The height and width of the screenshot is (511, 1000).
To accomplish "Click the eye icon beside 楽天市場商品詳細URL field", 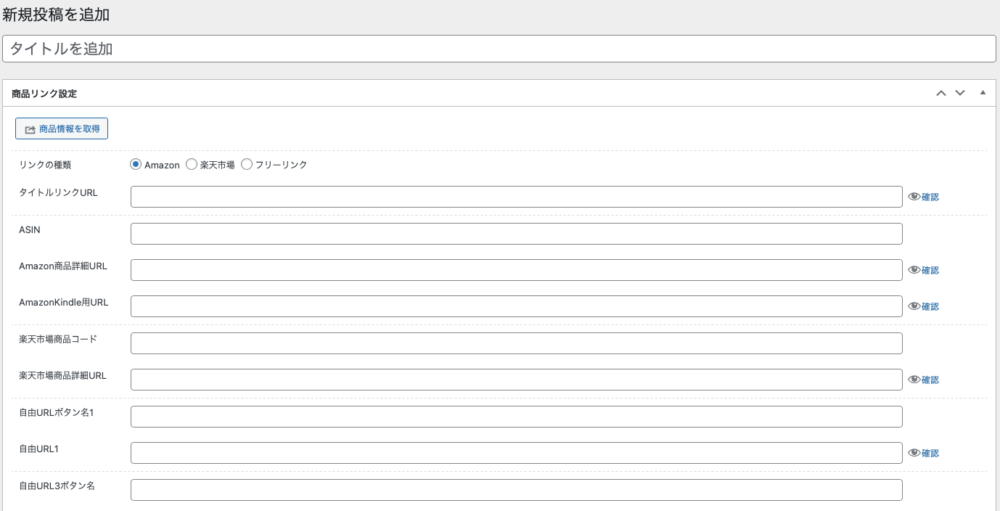I will click(913, 380).
